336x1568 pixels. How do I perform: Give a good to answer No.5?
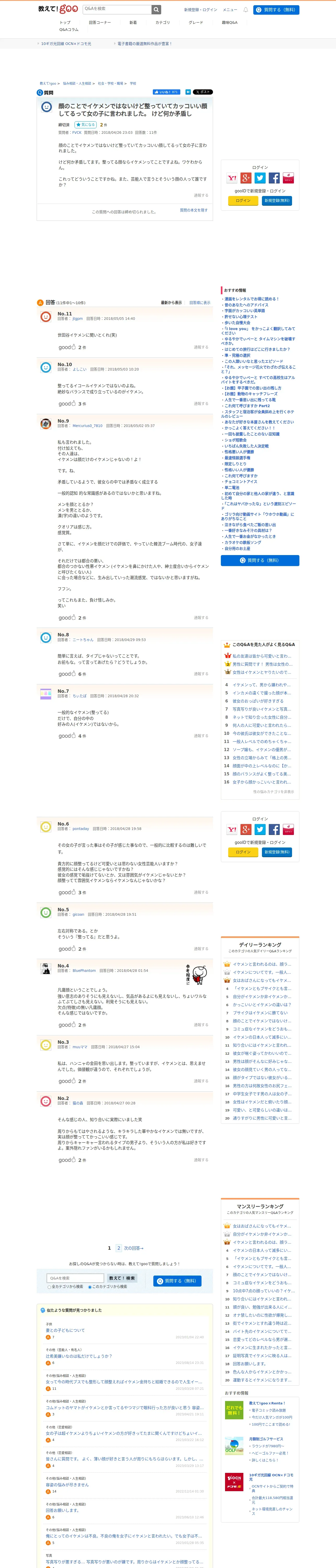coord(67,949)
